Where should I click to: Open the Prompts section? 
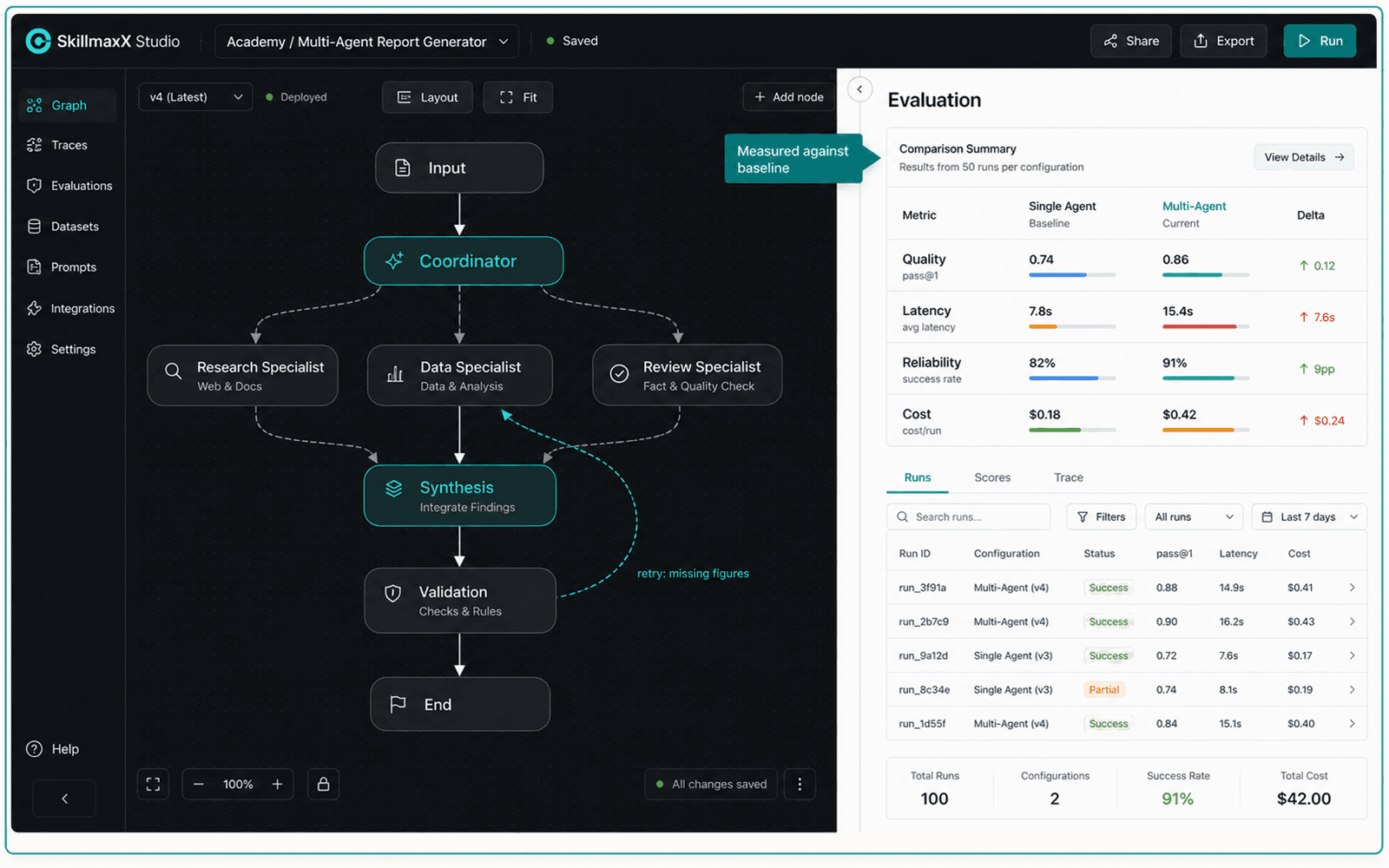(61, 267)
